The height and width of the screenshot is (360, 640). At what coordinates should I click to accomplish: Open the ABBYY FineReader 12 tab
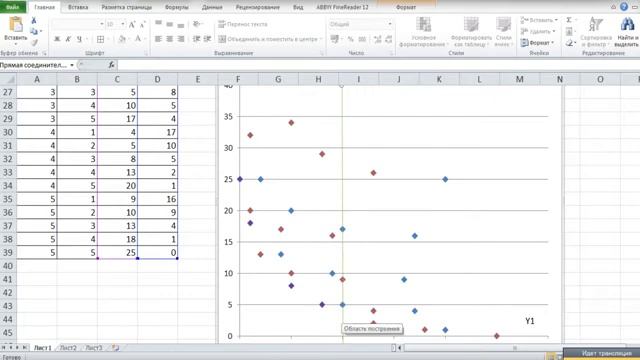[342, 7]
